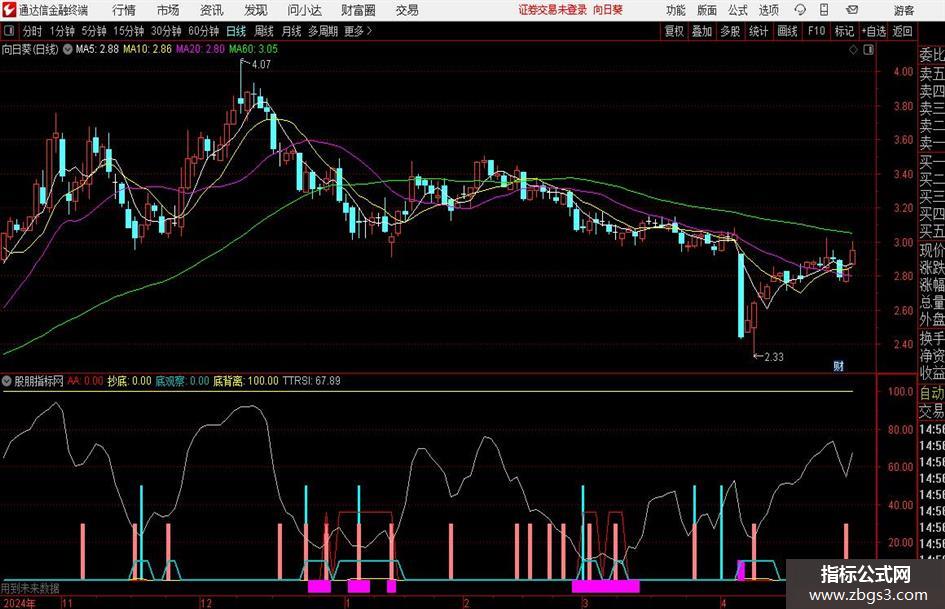This screenshot has width=945, height=609.
Task: Click 证券交易未登录 login link
Action: click(553, 10)
